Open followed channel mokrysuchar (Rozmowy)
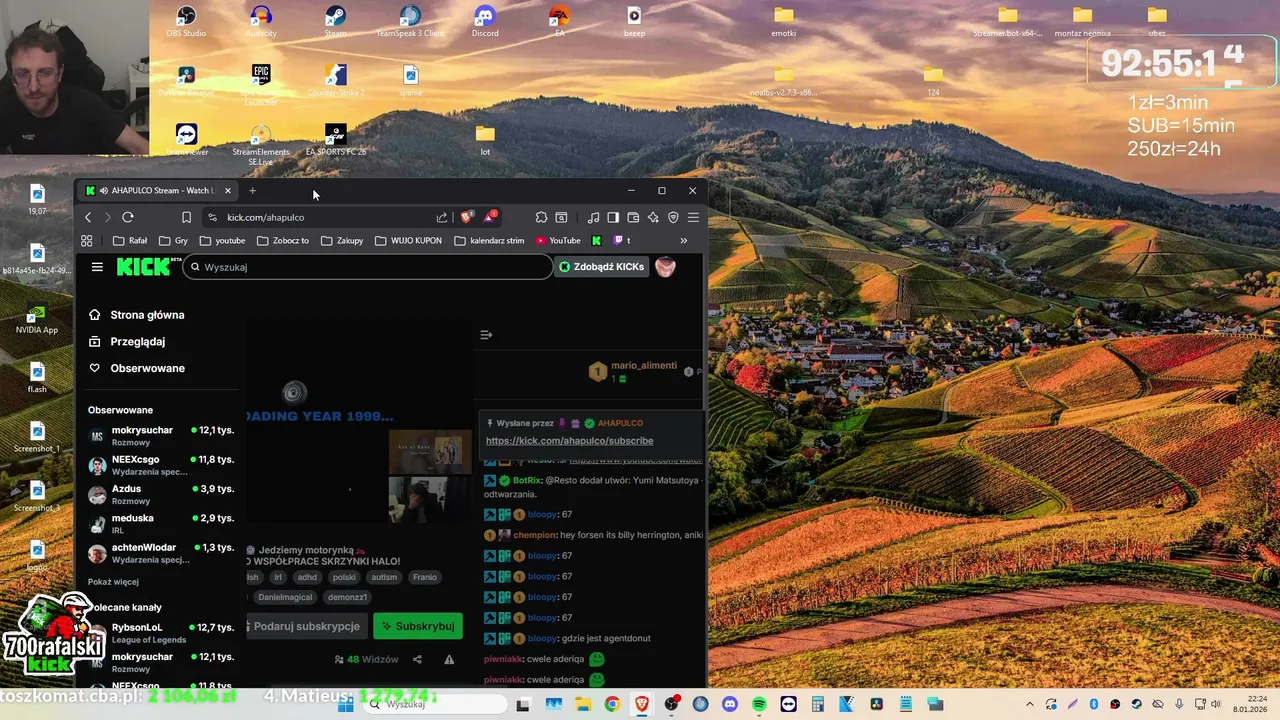Image resolution: width=1280 pixels, height=720 pixels. click(162, 436)
